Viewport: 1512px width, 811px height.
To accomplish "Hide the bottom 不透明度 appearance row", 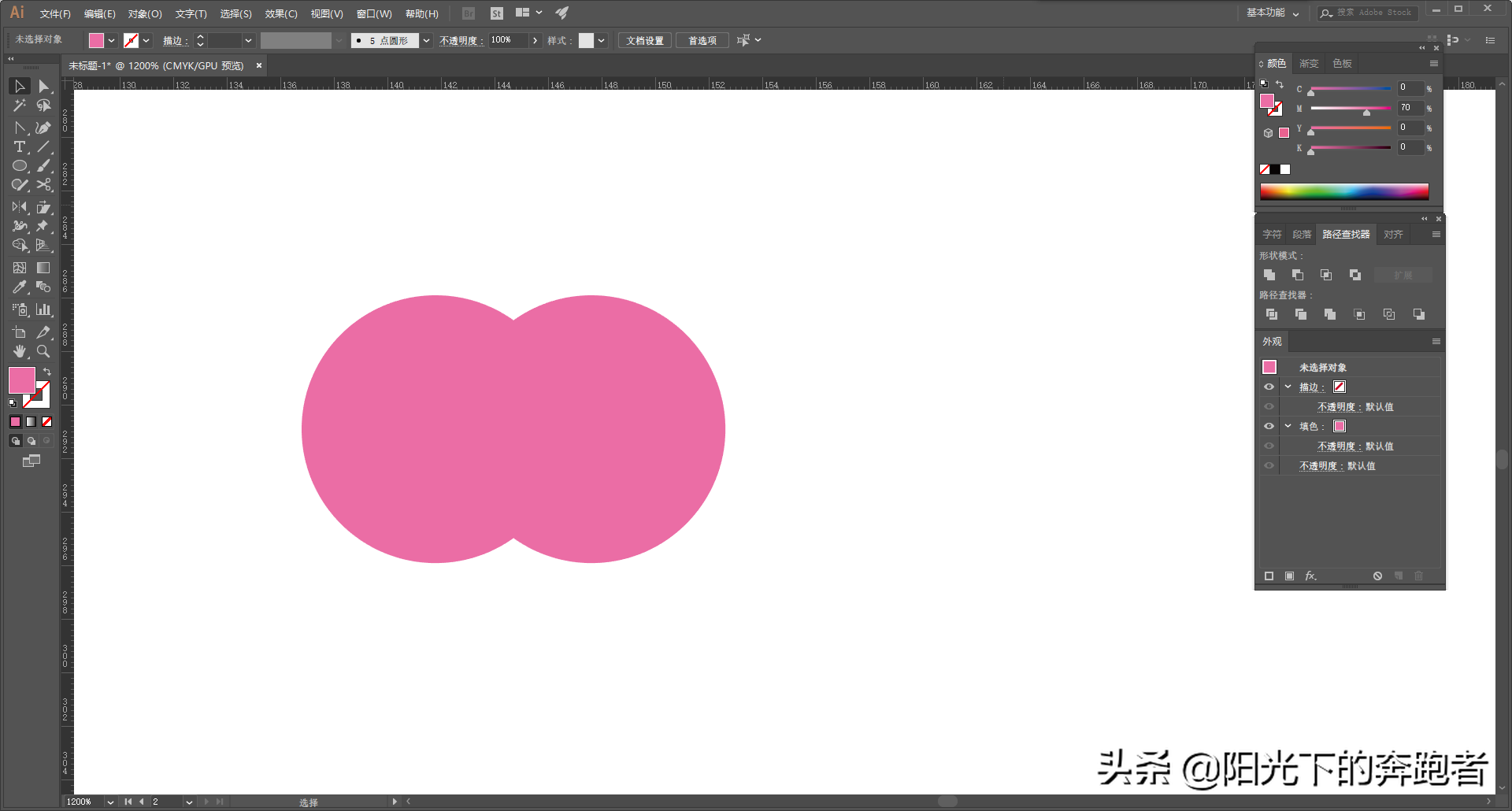I will [1269, 466].
